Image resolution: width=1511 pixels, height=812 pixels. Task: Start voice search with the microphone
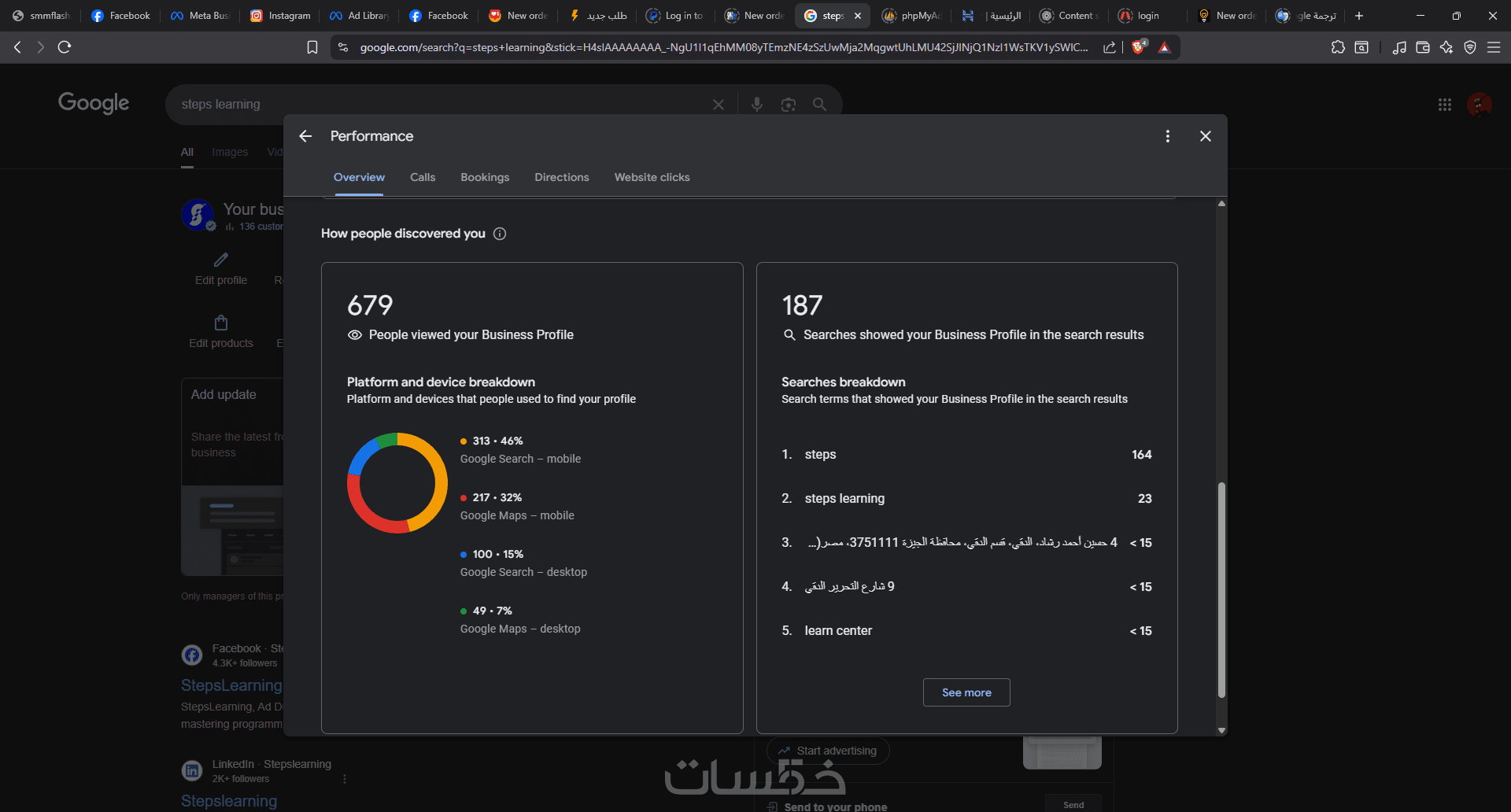tap(757, 105)
